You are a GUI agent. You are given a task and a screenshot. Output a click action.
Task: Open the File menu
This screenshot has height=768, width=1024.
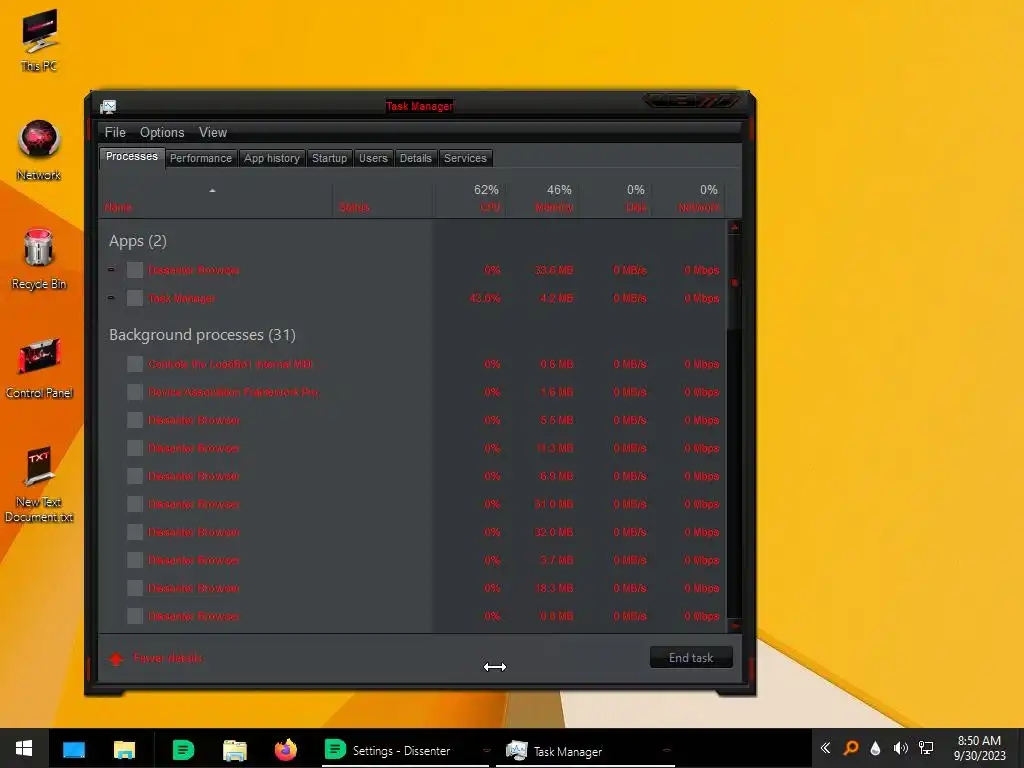(115, 133)
